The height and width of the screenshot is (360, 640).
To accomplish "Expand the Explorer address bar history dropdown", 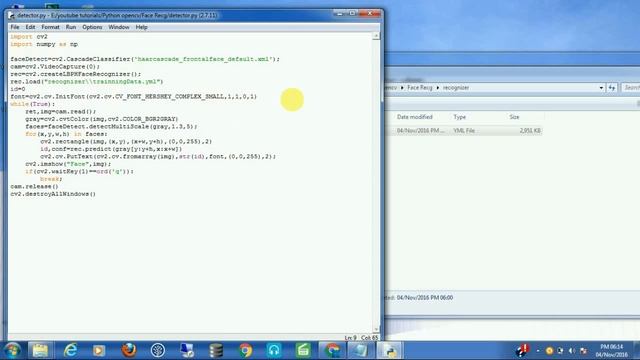I will (x=601, y=88).
